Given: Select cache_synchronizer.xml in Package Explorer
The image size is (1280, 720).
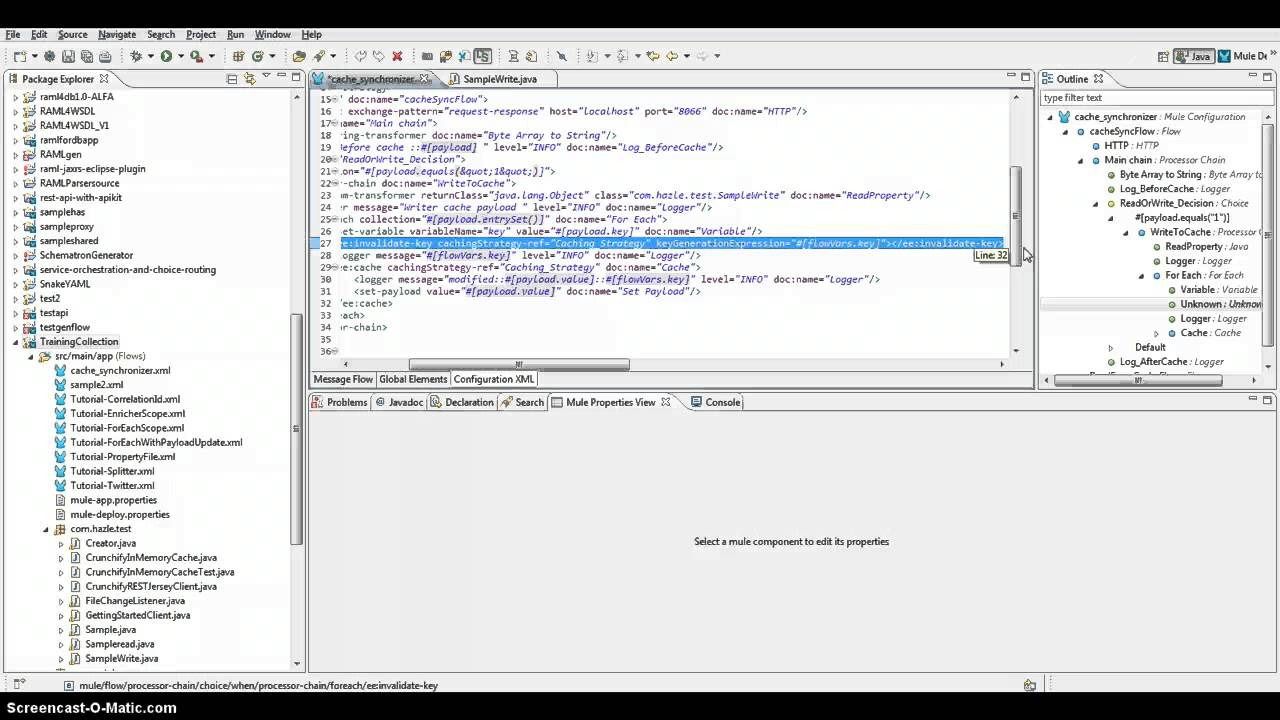Looking at the screenshot, I should point(120,371).
